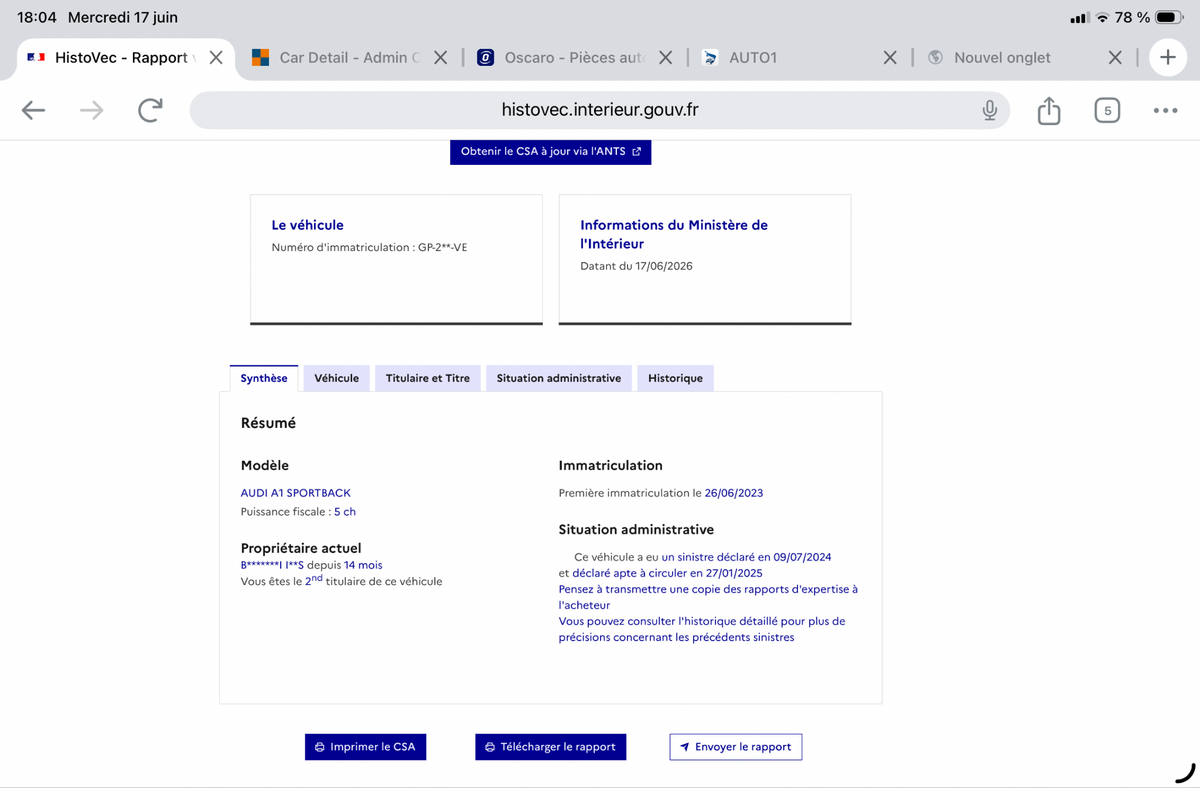
Task: Open the Historique tab
Action: [x=675, y=378]
